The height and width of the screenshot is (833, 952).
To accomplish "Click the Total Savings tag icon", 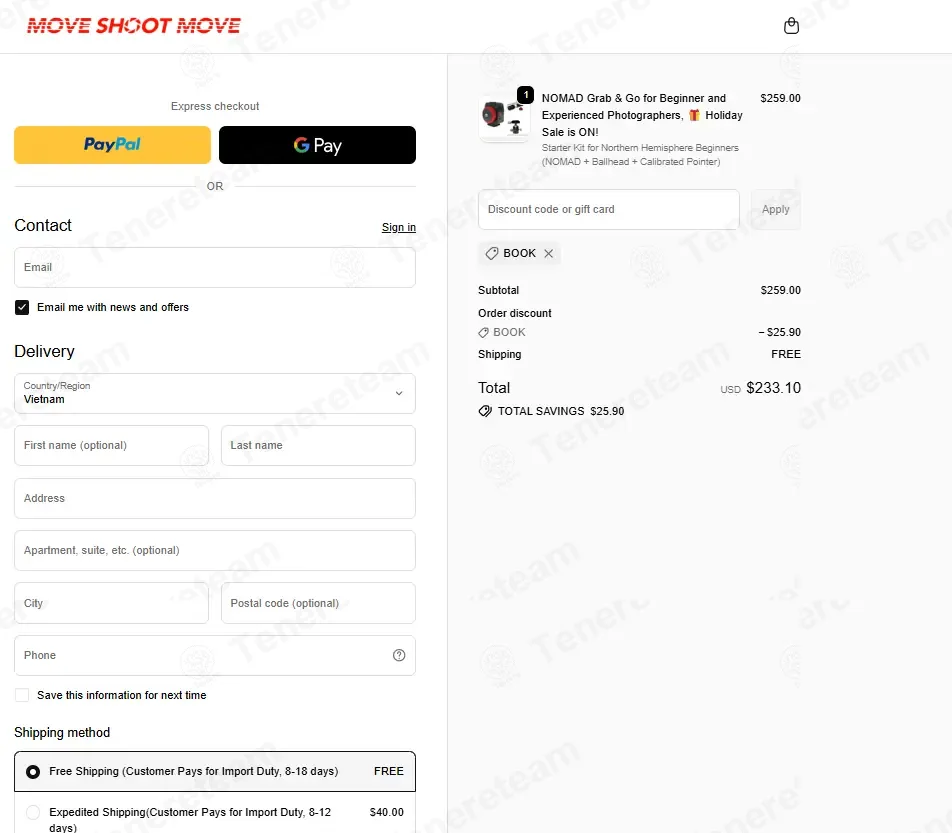I will (x=484, y=411).
